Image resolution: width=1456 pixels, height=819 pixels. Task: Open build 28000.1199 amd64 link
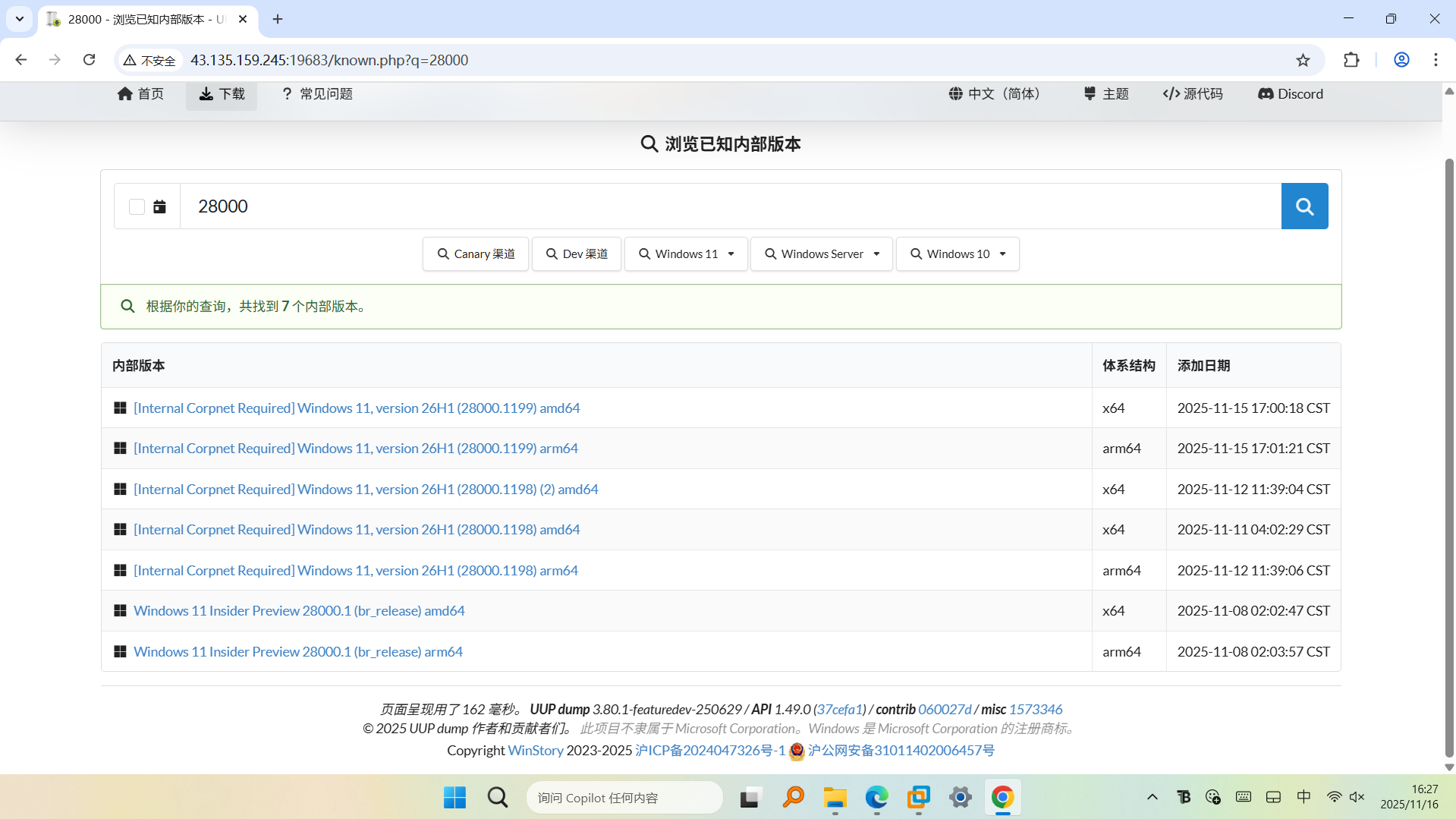(x=357, y=408)
